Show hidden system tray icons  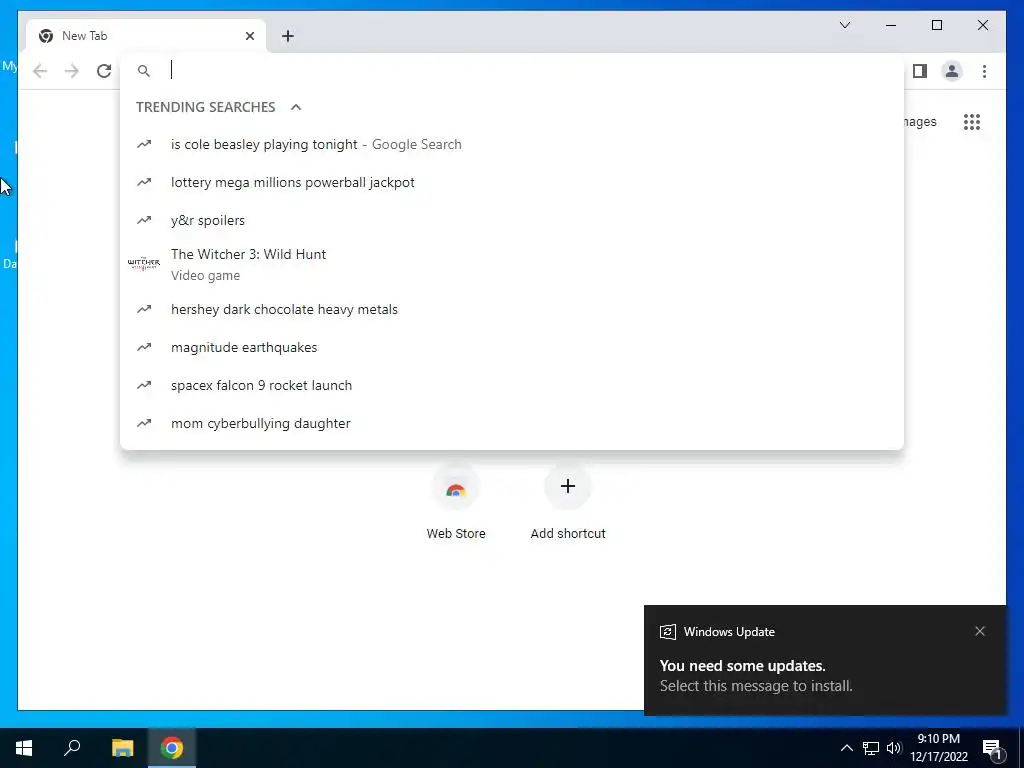846,748
